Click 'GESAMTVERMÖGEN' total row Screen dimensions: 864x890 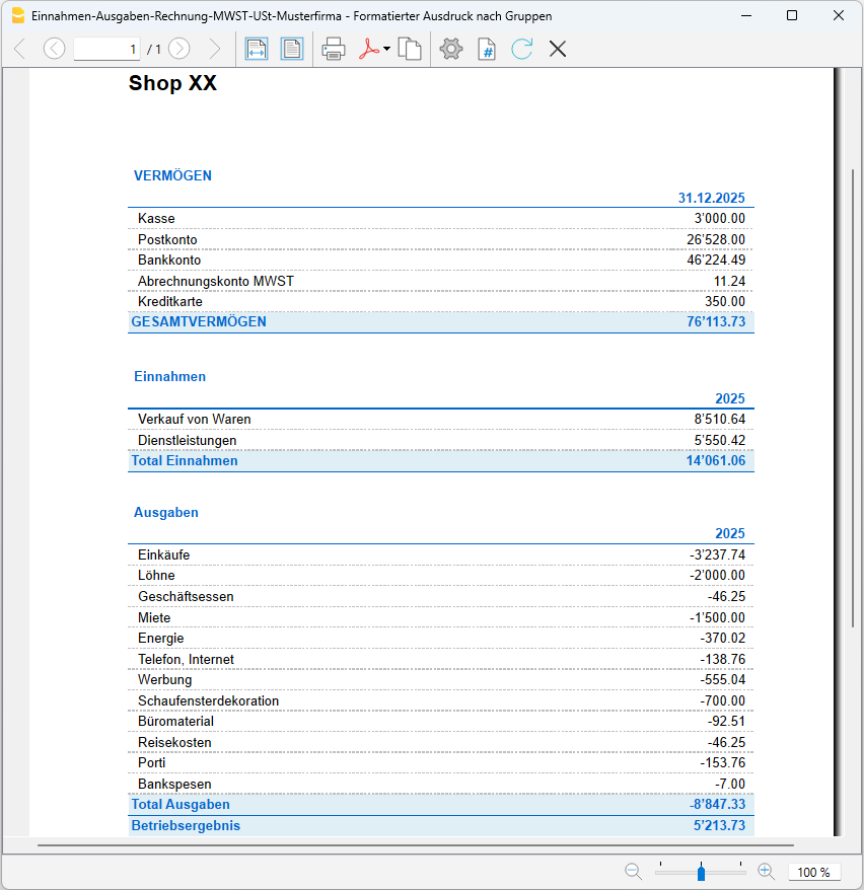click(441, 322)
